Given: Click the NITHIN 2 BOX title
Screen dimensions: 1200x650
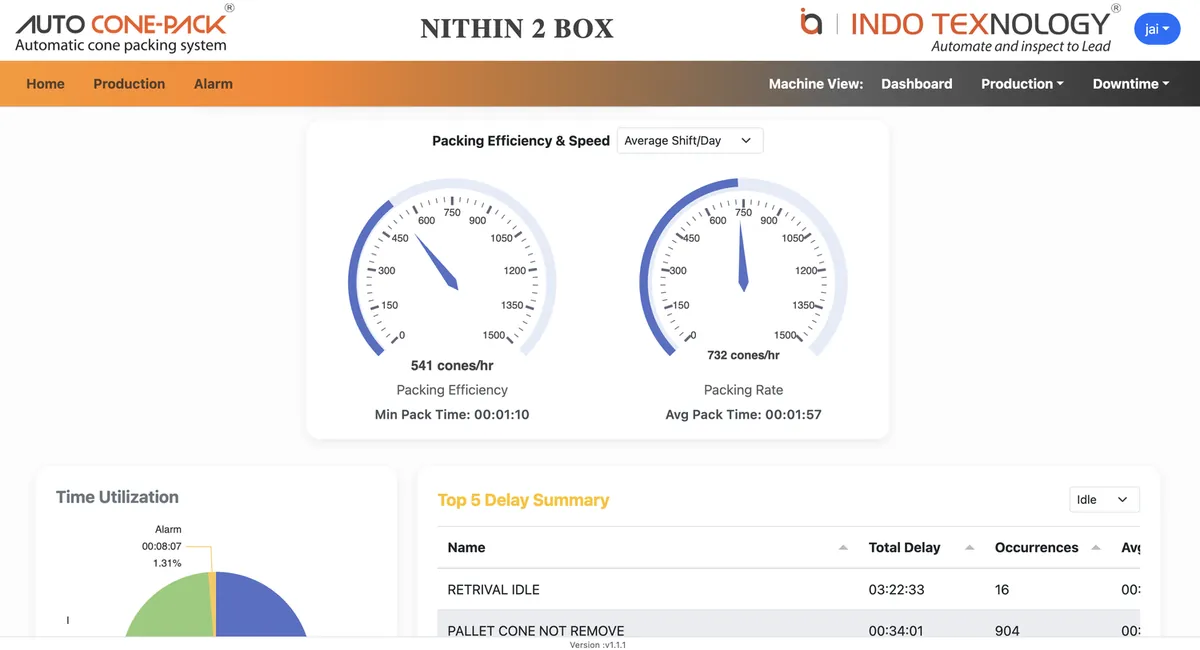Looking at the screenshot, I should (x=517, y=29).
